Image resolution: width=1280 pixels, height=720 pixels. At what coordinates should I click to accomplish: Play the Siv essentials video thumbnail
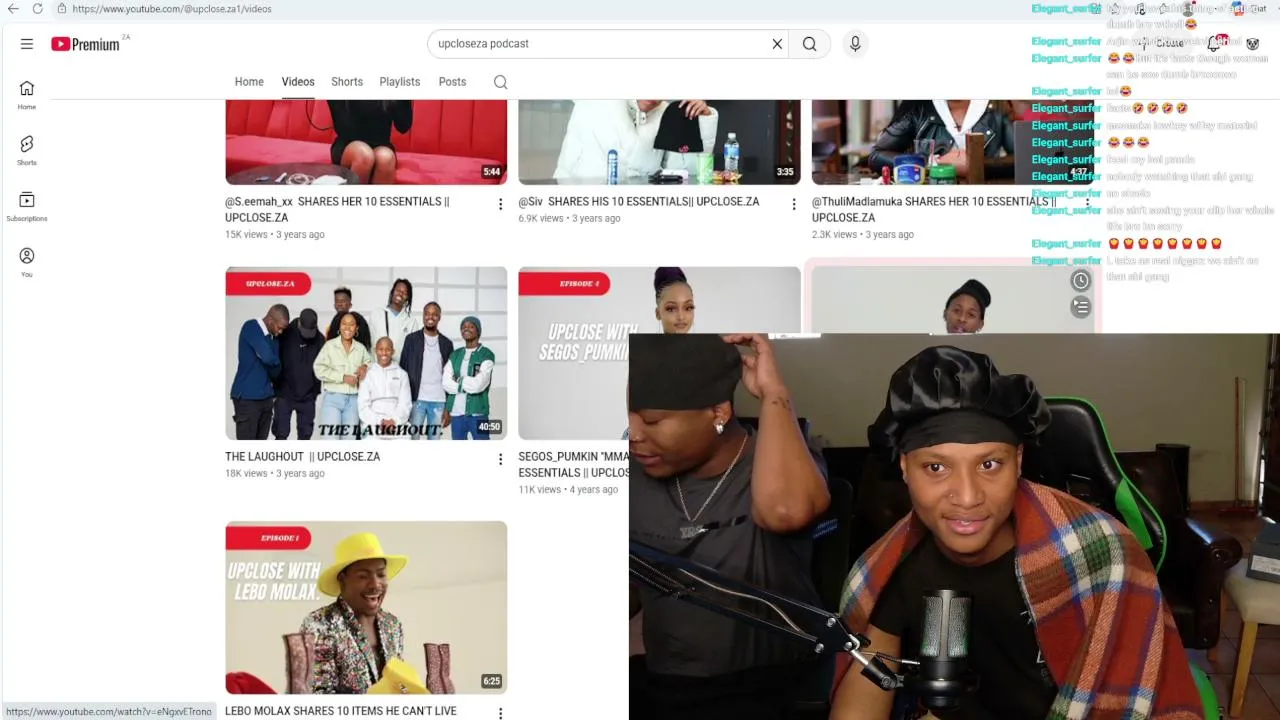(659, 142)
